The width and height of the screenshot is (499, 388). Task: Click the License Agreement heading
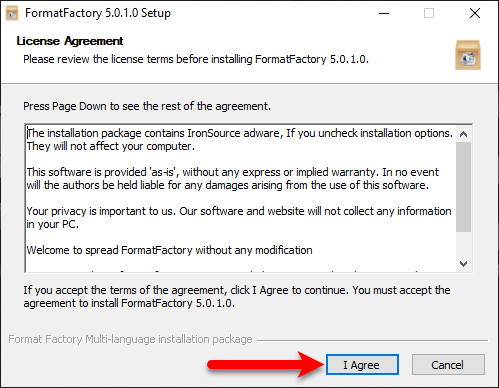(x=70, y=41)
